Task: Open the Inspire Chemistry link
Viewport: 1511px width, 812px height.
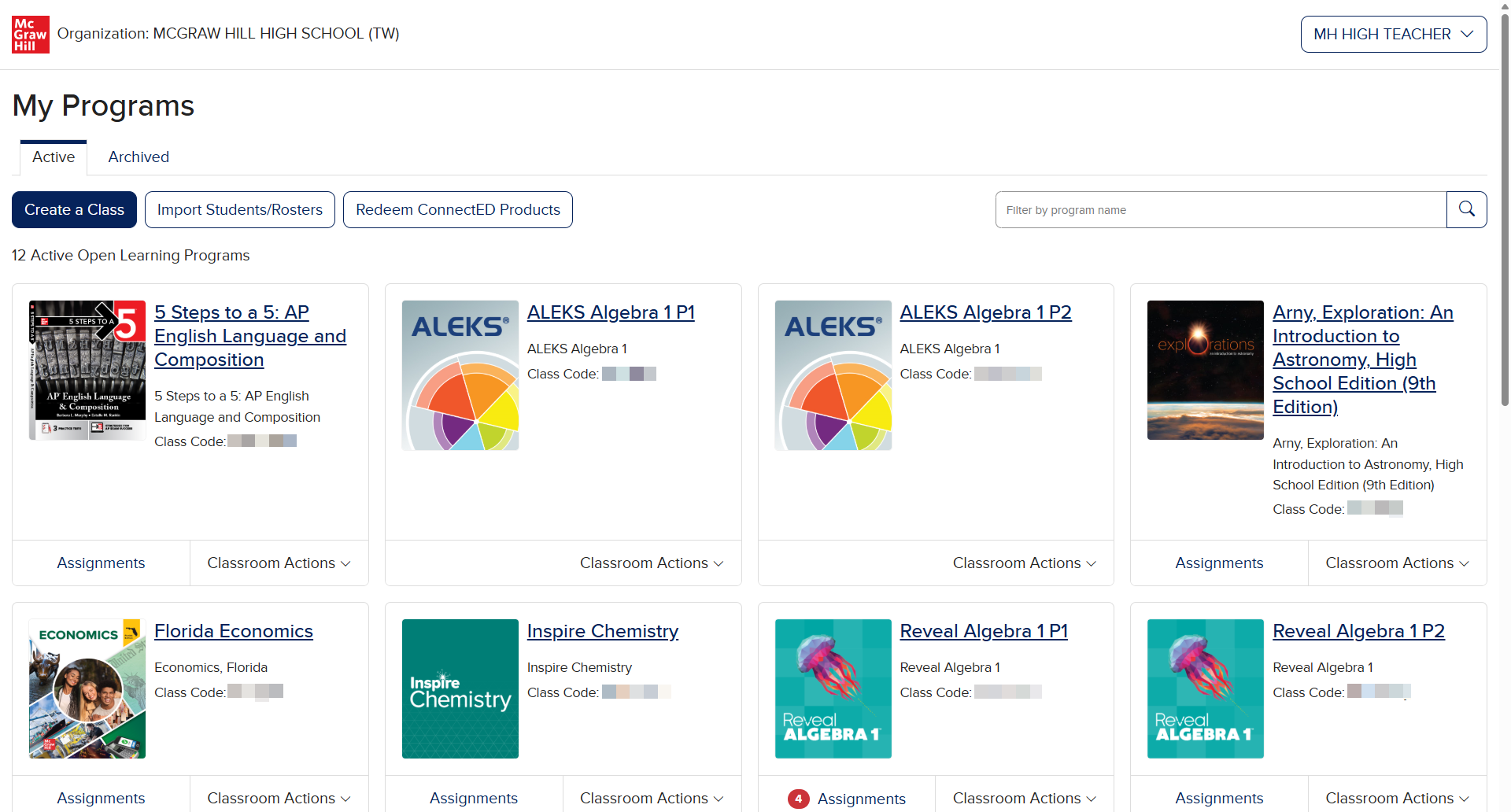Action: (x=603, y=631)
